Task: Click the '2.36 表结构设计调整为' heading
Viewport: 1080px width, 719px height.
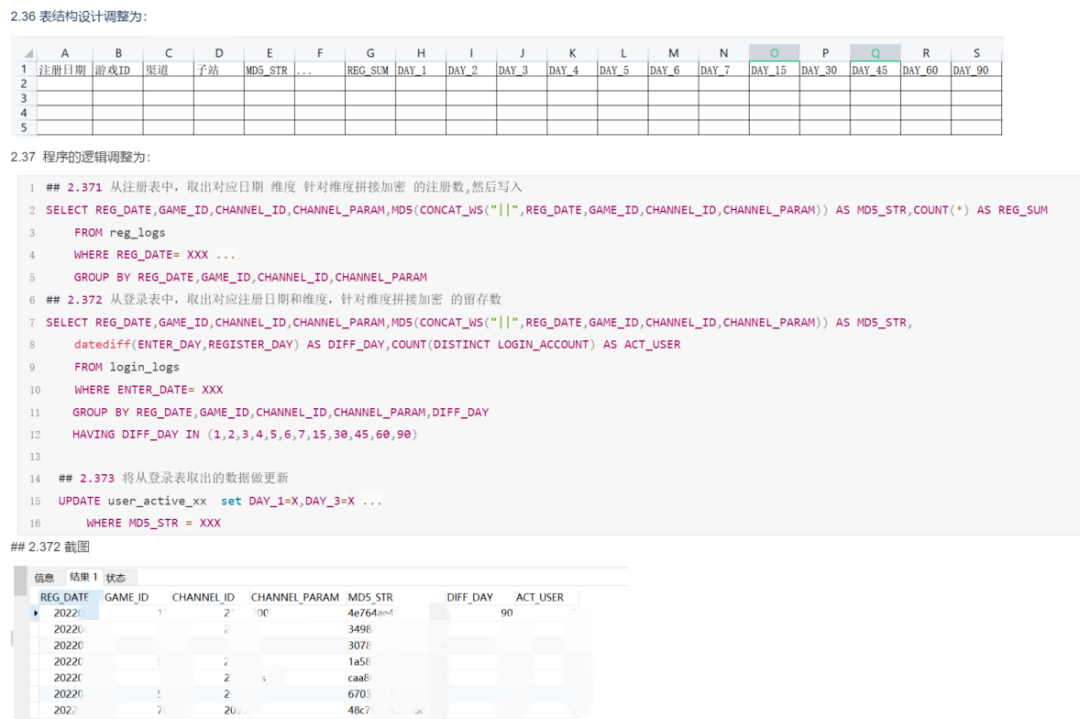Action: 79,17
